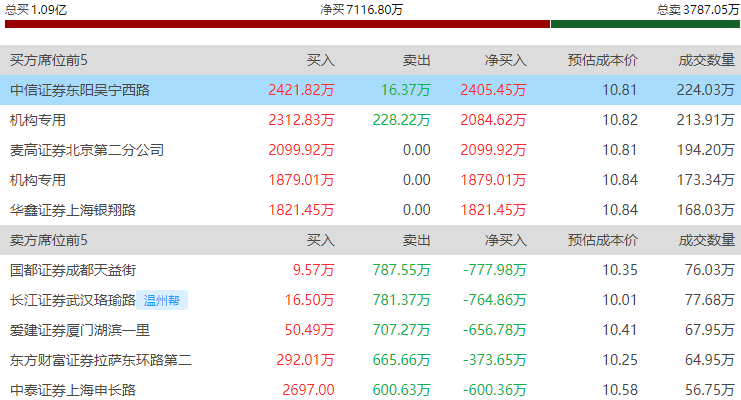Image resolution: width=741 pixels, height=400 pixels.
Task: Click net buy value 2084.62万
Action: tap(493, 120)
